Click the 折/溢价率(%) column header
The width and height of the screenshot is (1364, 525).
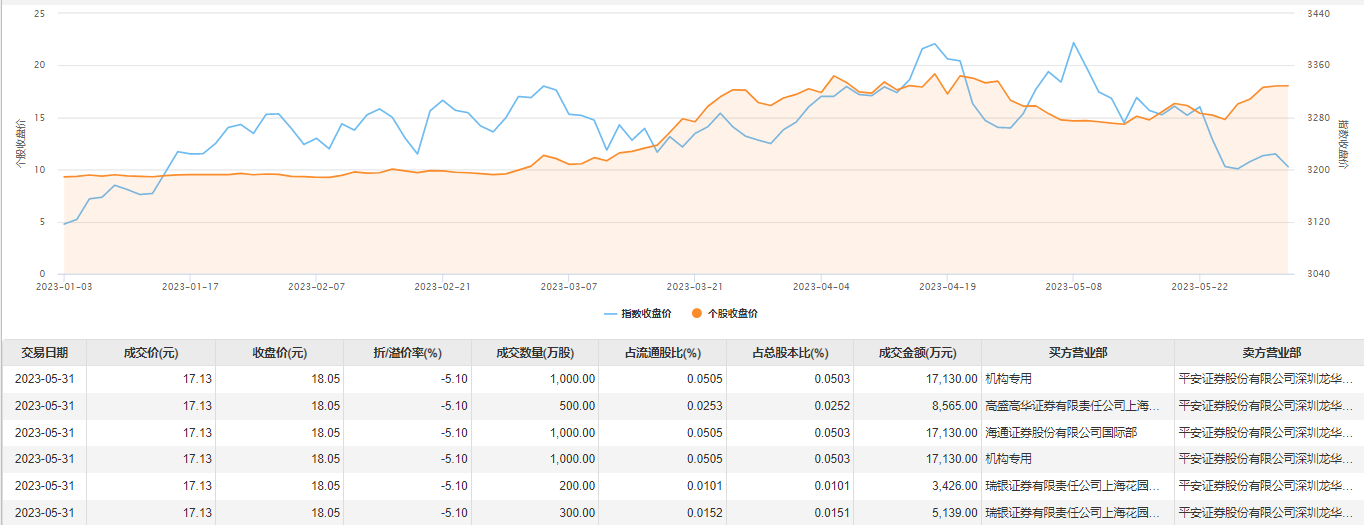407,353
